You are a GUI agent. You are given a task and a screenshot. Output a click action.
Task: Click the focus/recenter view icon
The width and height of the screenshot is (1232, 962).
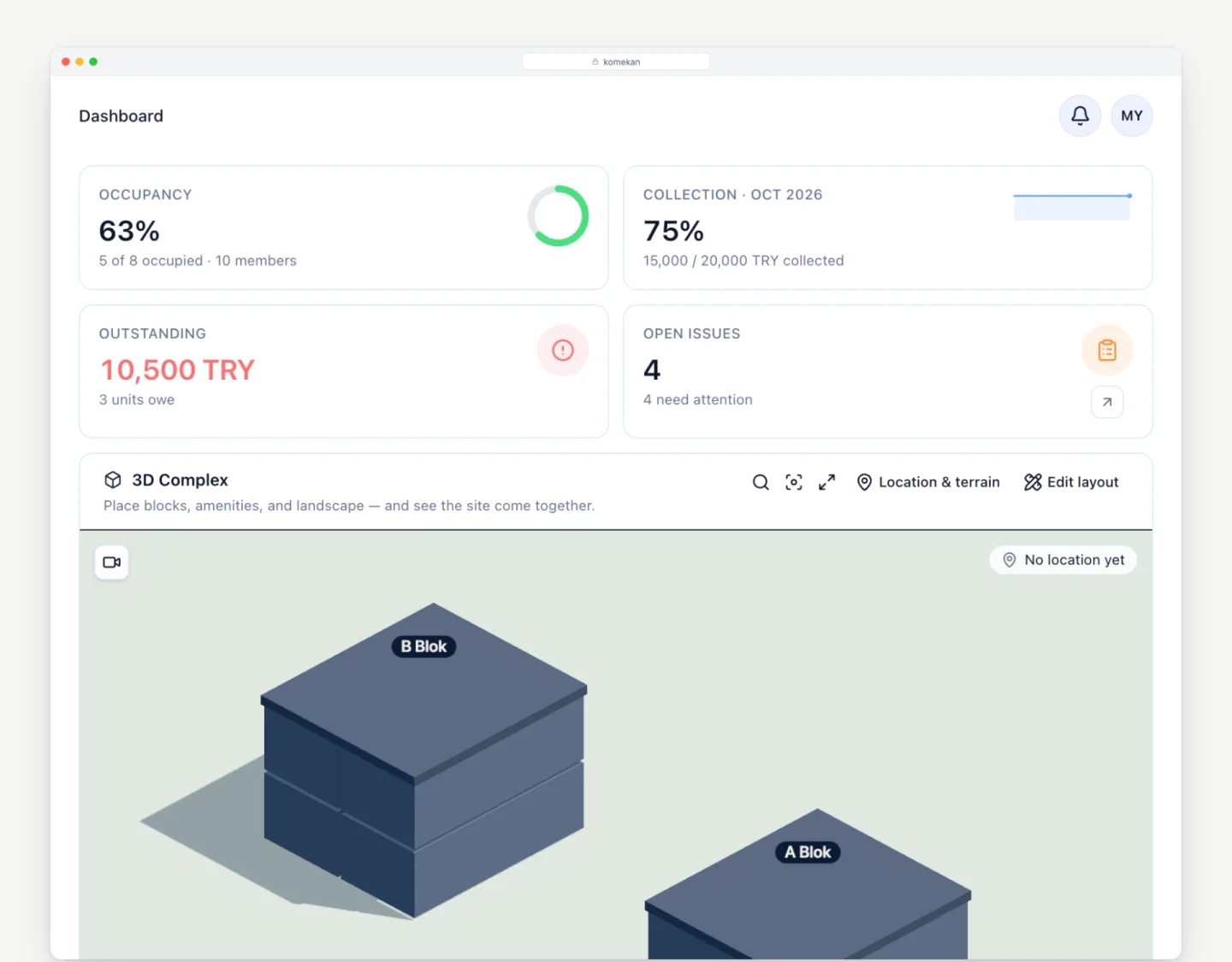[x=794, y=482]
